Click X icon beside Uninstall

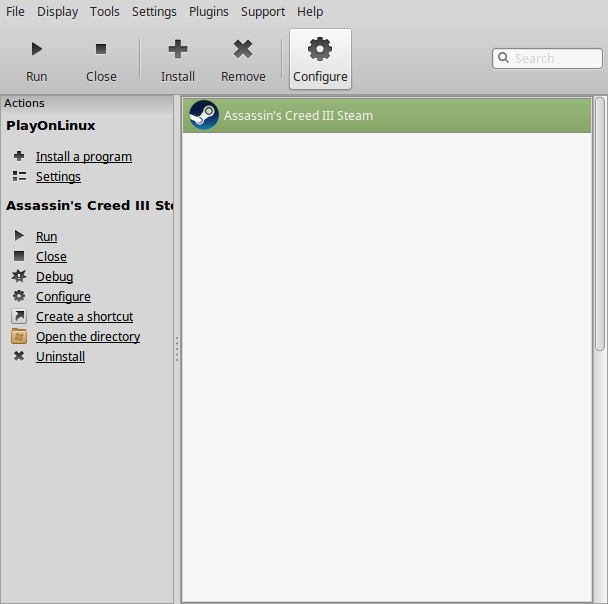(19, 356)
